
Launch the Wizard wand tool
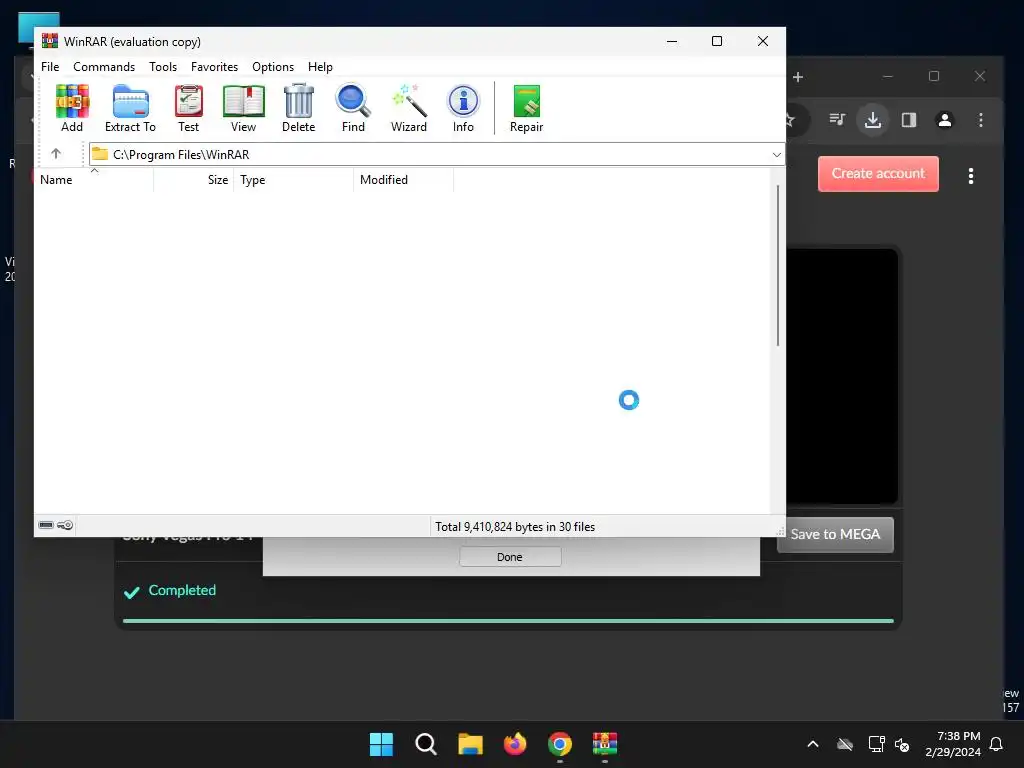(x=409, y=108)
